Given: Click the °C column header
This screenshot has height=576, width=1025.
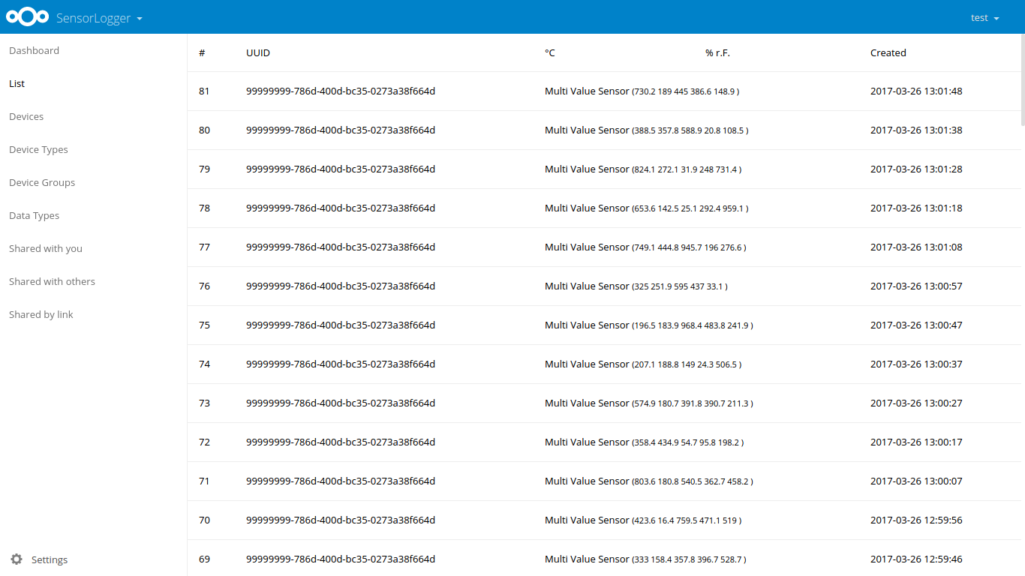Looking at the screenshot, I should pos(550,53).
